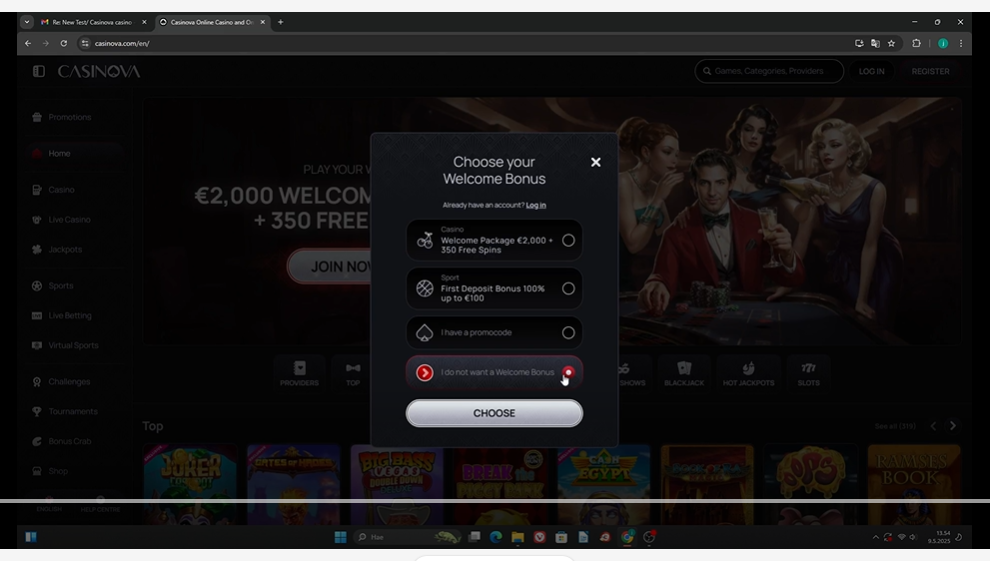Select Sport First Deposit Bonus radio button
This screenshot has height=561, width=990.
(x=568, y=288)
